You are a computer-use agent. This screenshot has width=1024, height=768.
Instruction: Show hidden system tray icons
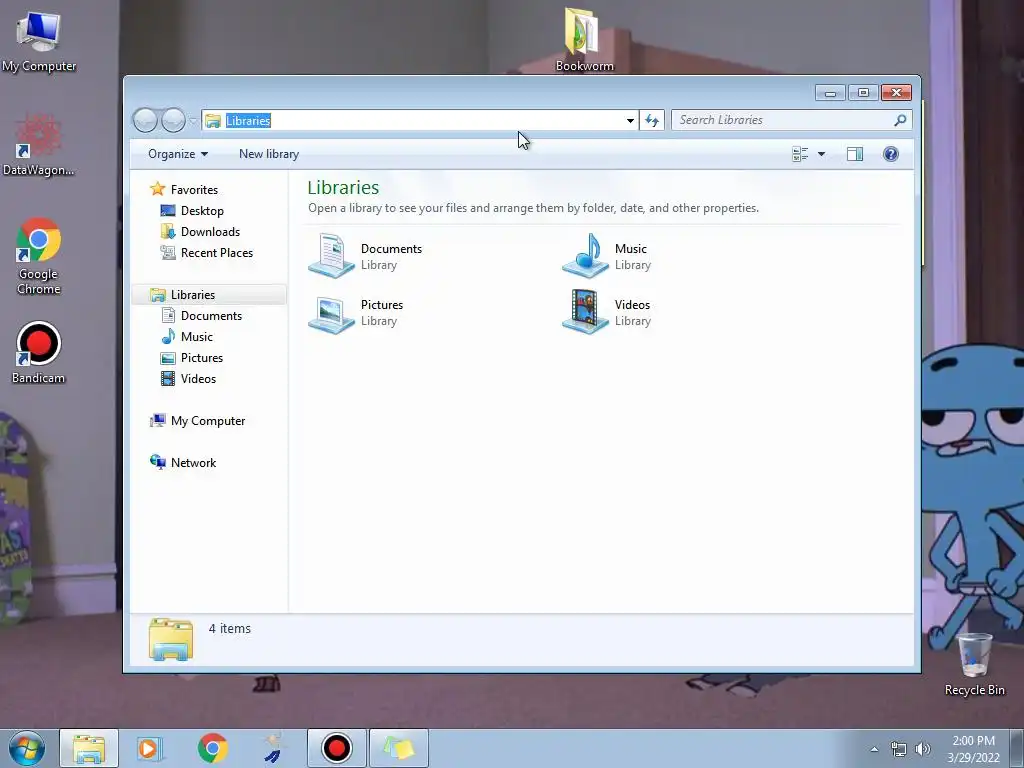874,749
